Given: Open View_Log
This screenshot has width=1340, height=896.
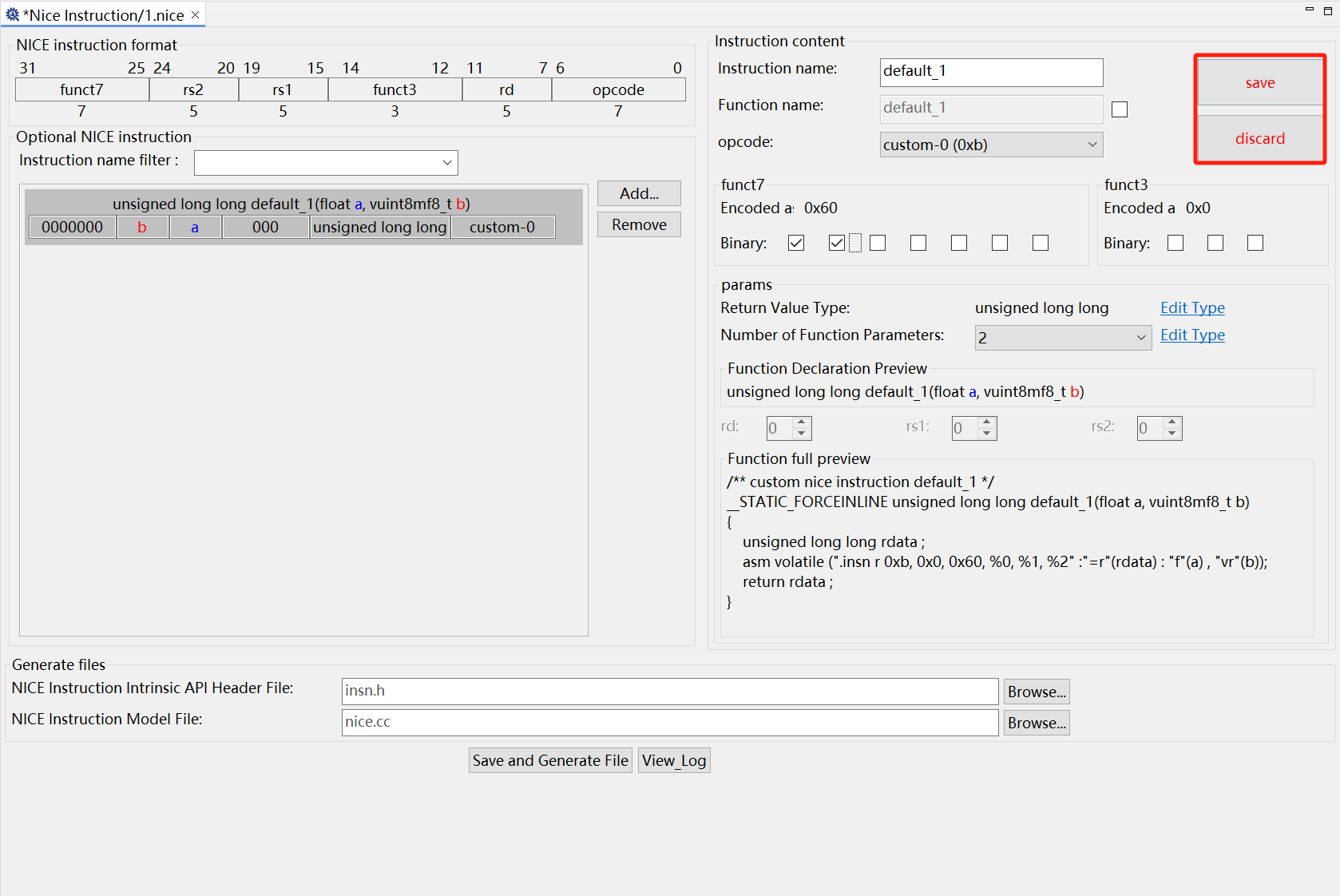Looking at the screenshot, I should pyautogui.click(x=674, y=760).
